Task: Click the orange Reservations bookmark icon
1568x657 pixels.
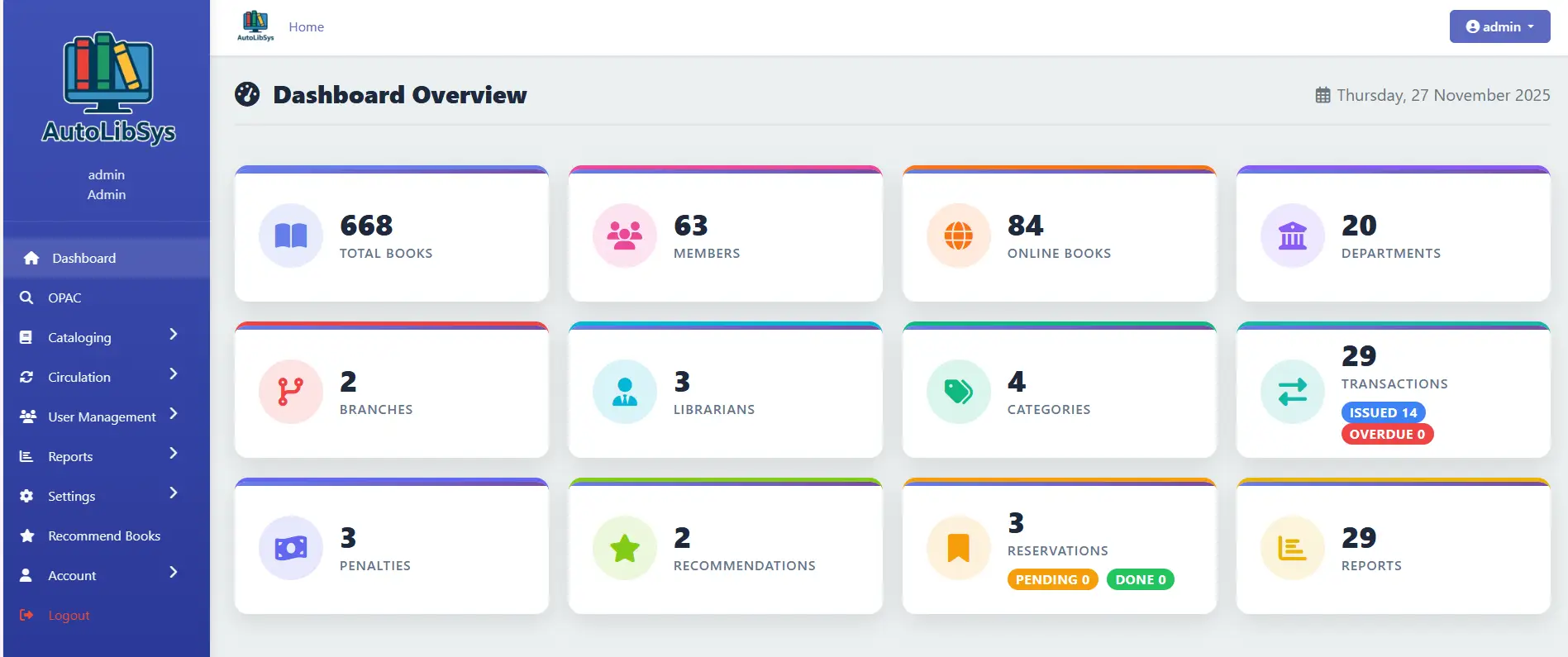Action: click(958, 548)
